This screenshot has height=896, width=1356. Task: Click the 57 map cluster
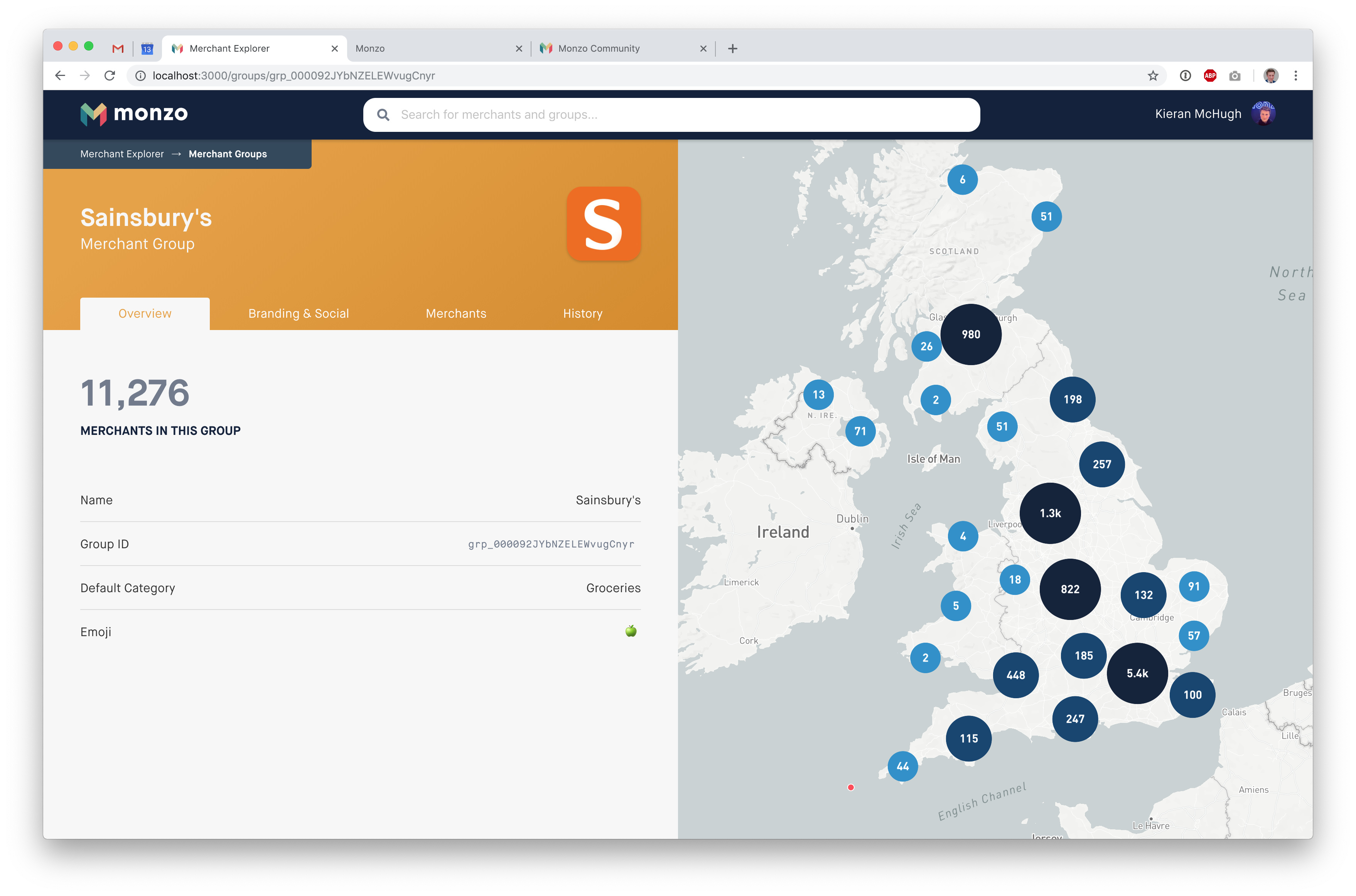(x=1194, y=635)
